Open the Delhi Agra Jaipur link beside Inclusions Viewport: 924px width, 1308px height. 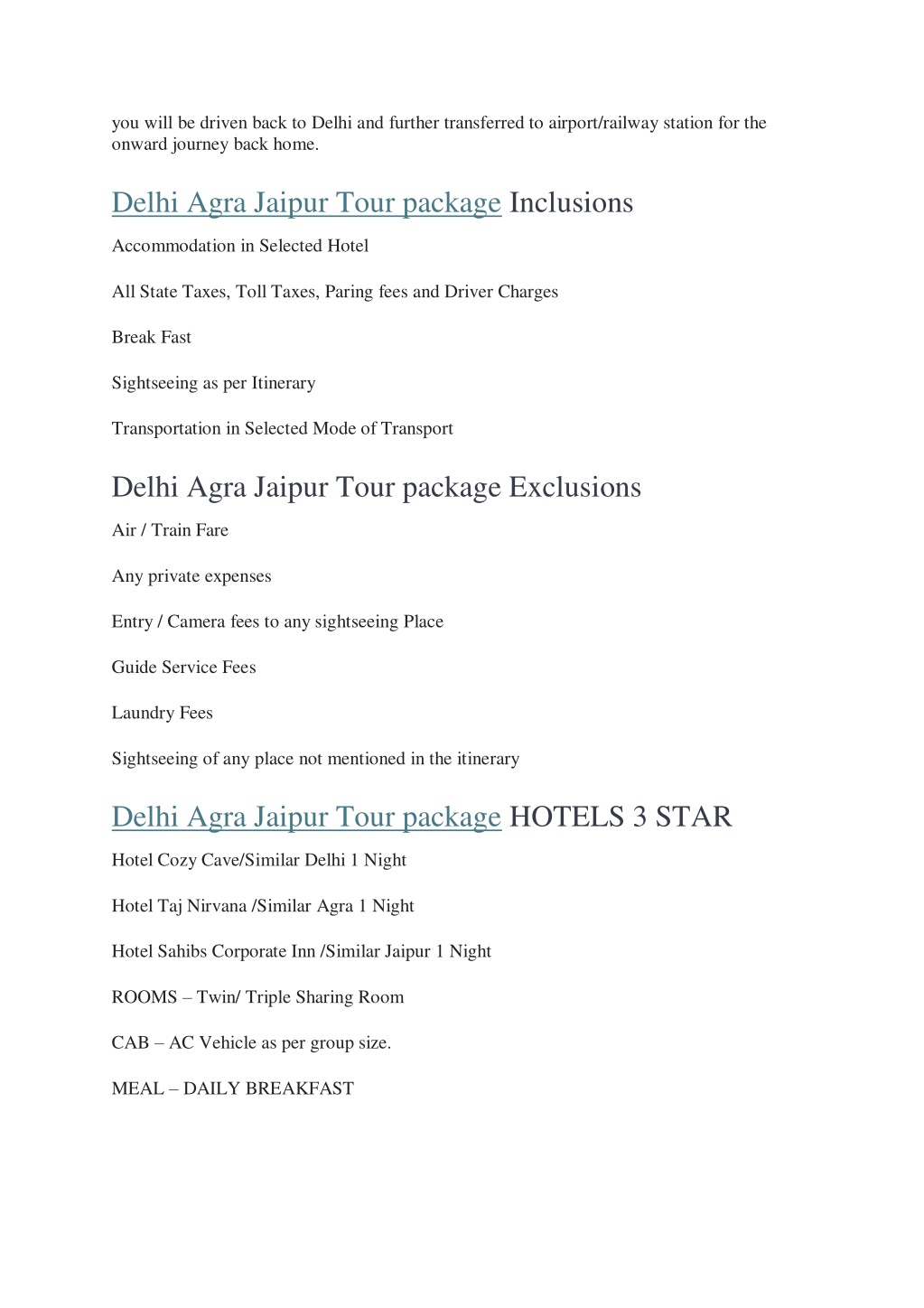306,203
